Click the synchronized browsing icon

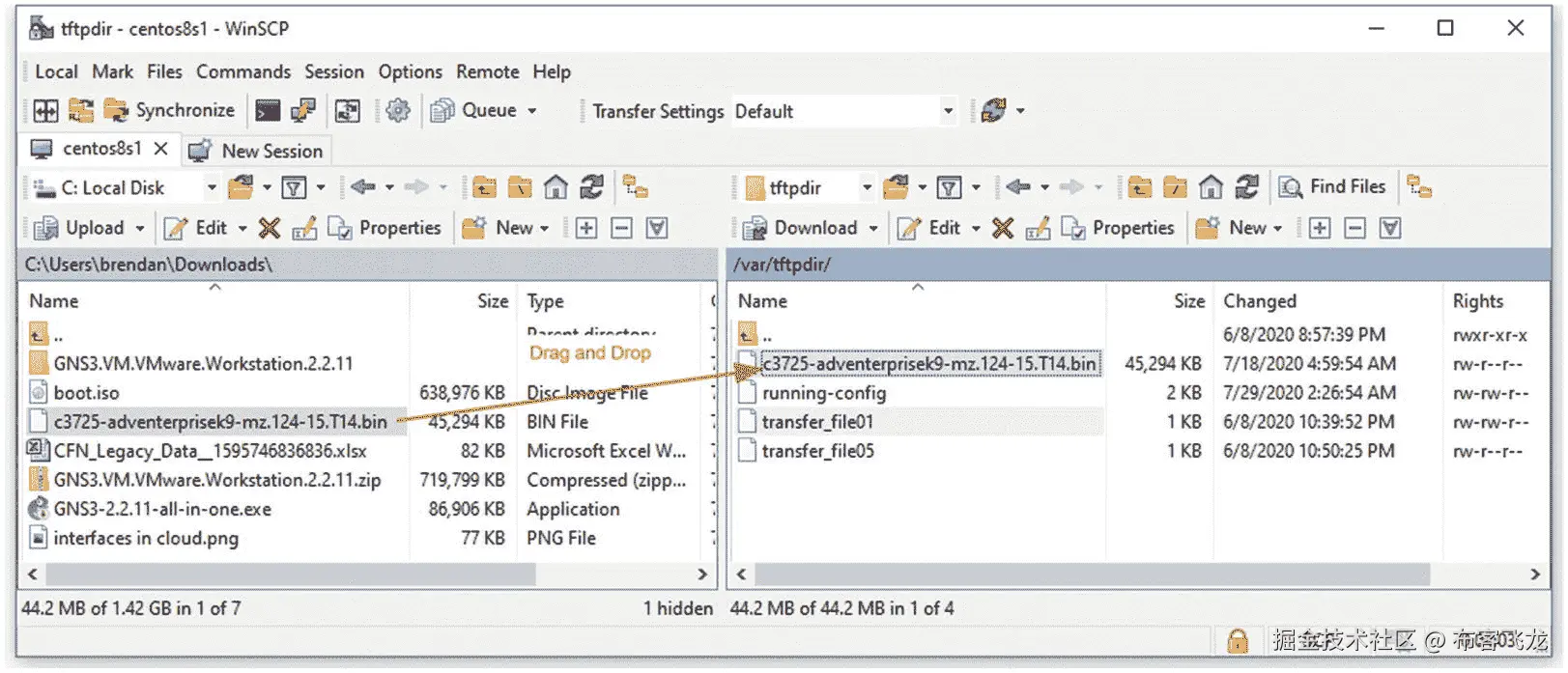[347, 111]
